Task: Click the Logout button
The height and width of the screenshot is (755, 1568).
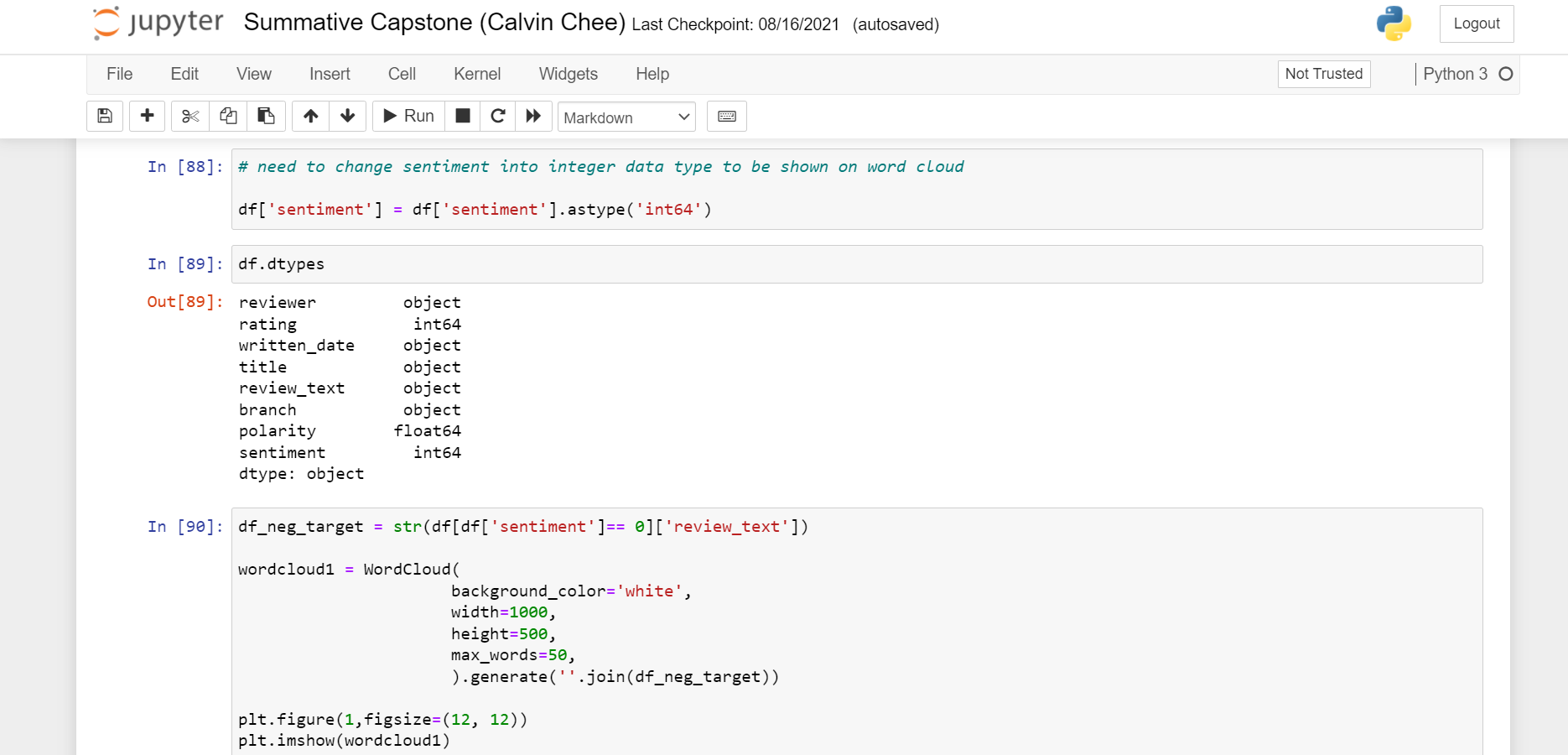Action: coord(1477,23)
